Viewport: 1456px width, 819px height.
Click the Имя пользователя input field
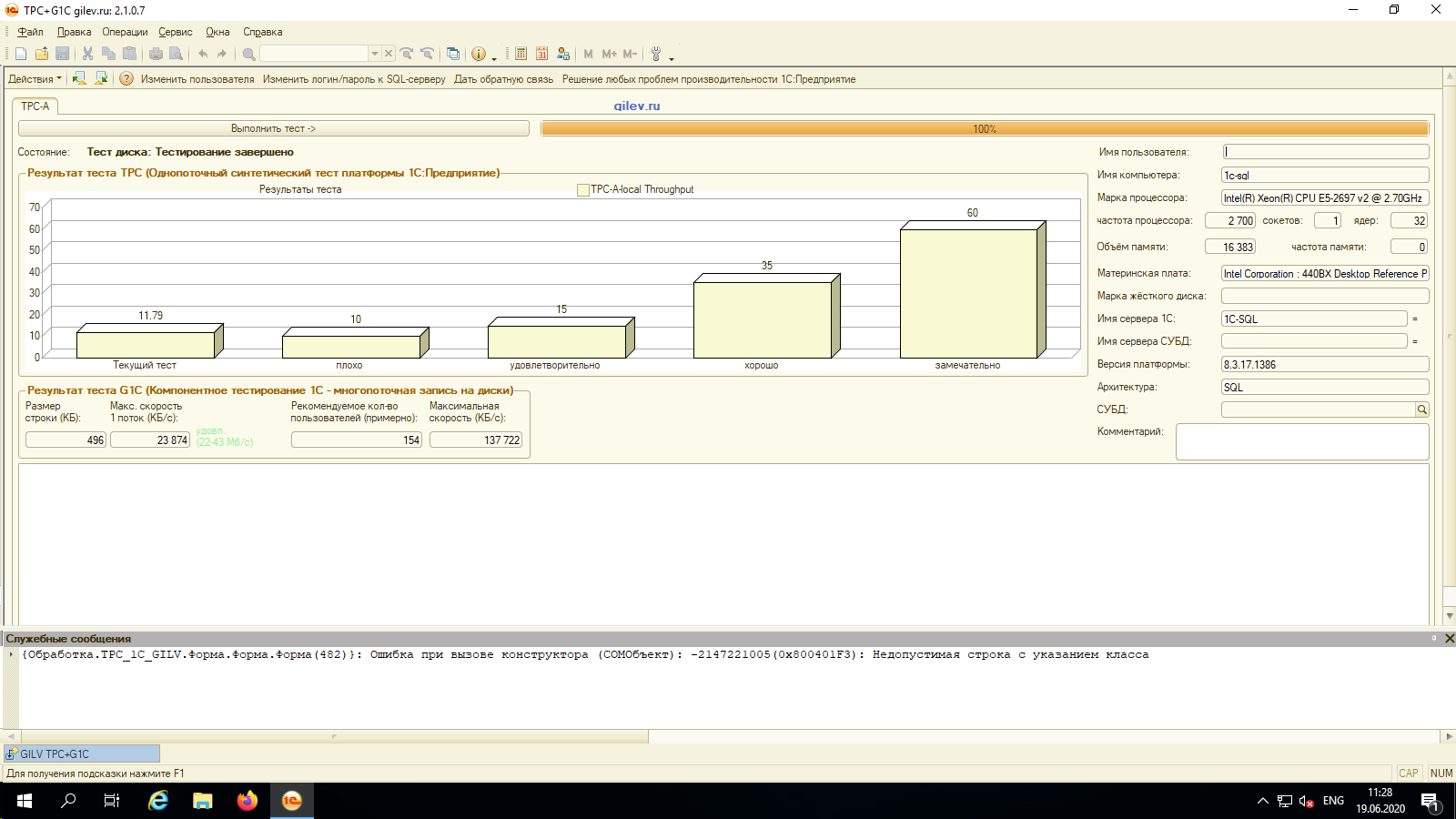point(1325,152)
